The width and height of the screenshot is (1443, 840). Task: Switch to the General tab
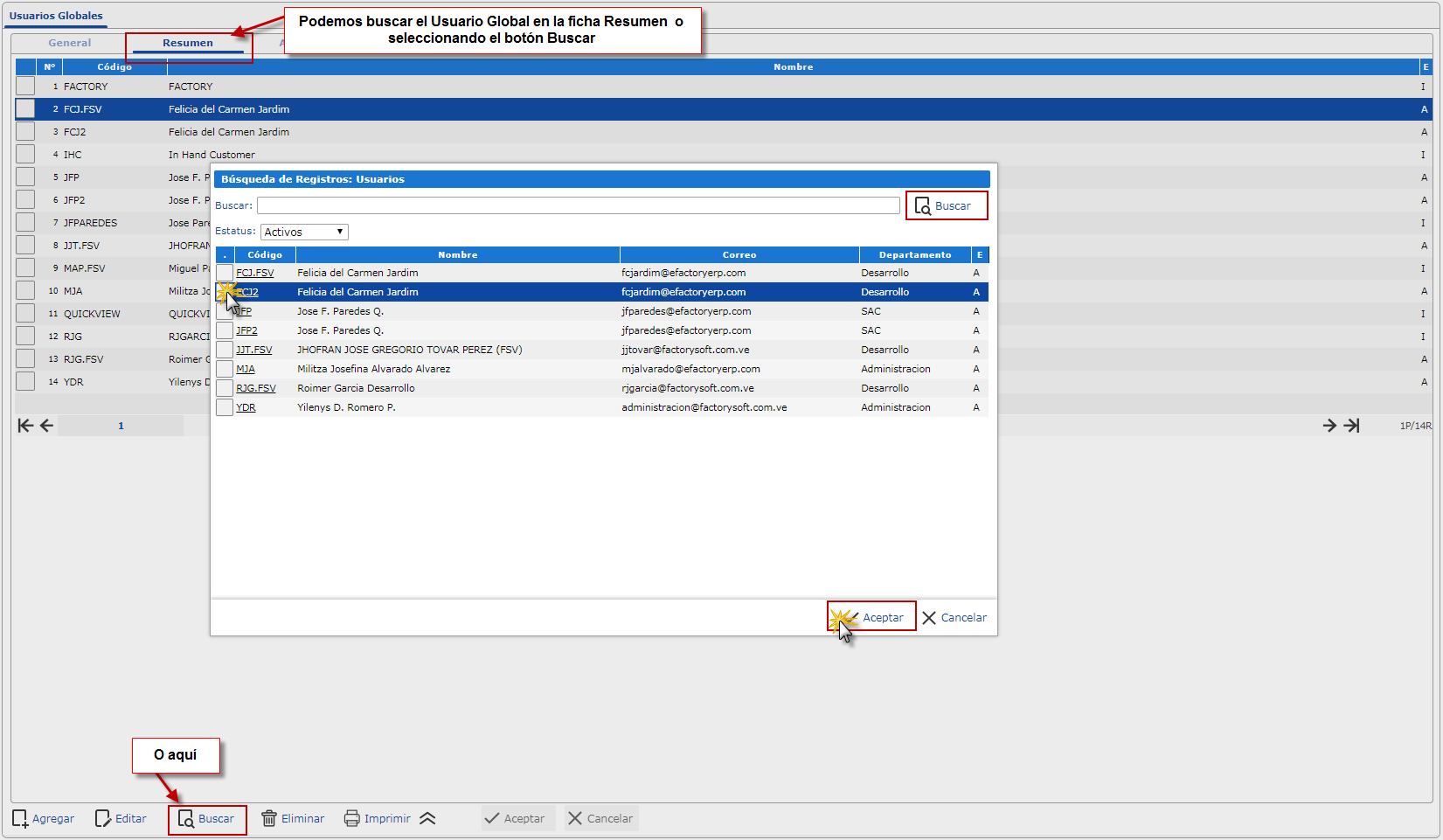click(x=70, y=43)
